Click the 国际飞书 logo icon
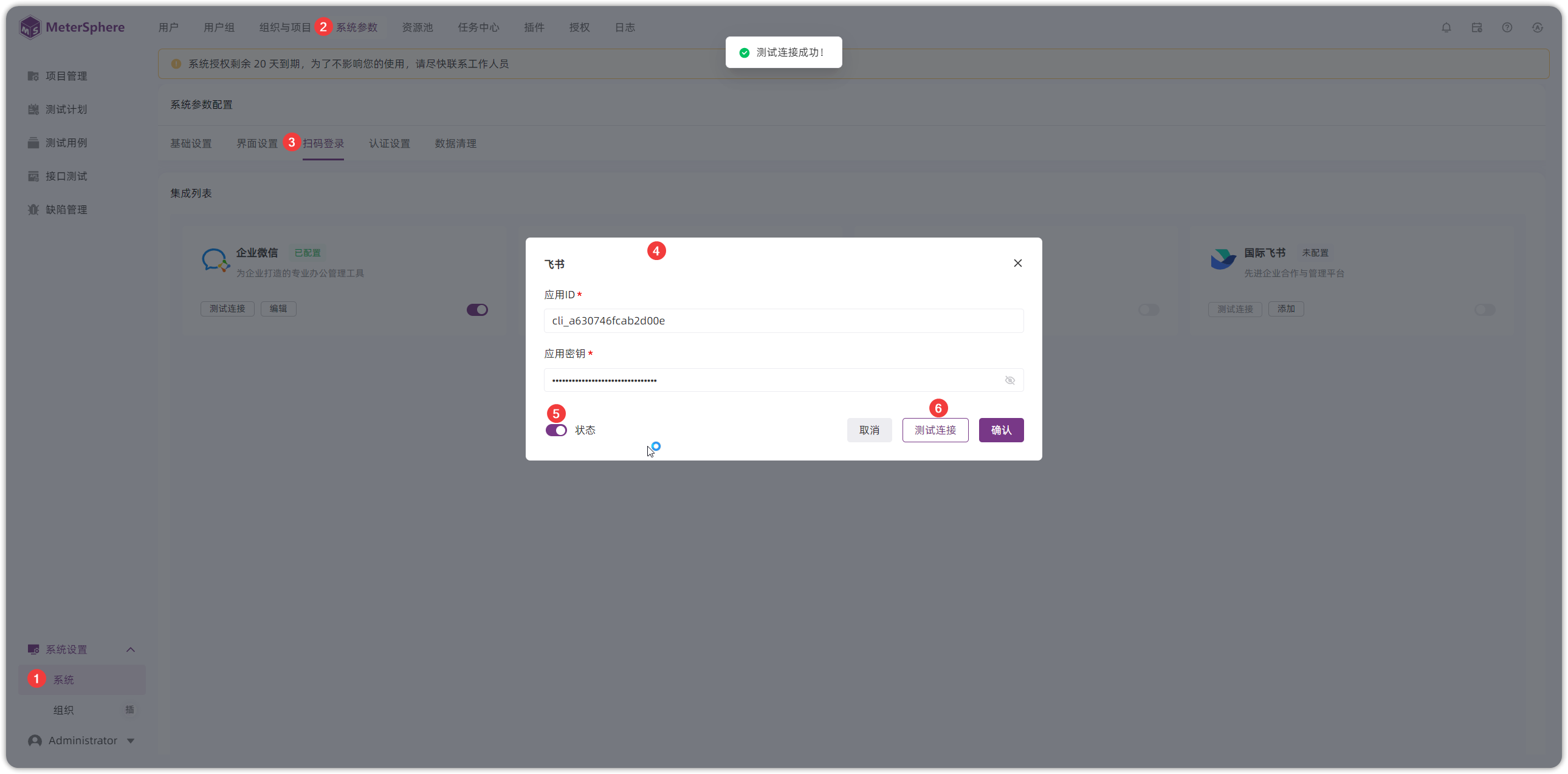This screenshot has width=1568, height=774. coord(1223,260)
